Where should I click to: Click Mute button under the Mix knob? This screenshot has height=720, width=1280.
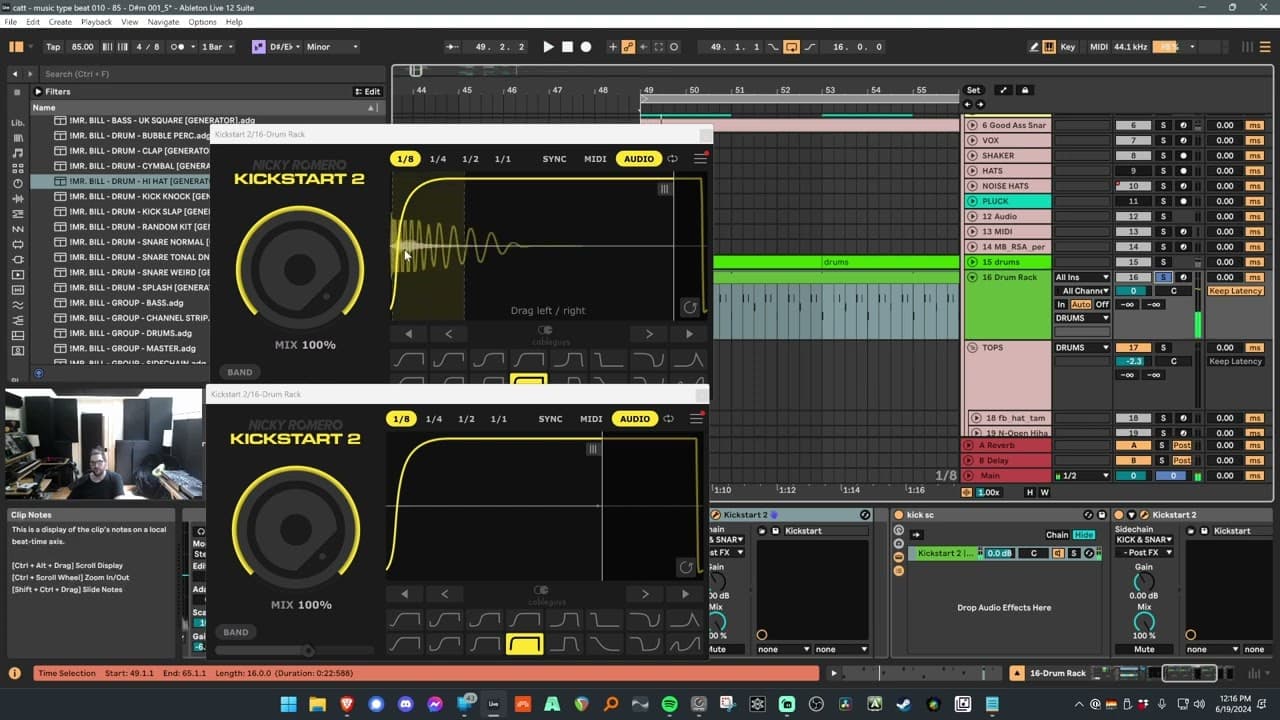[1144, 649]
